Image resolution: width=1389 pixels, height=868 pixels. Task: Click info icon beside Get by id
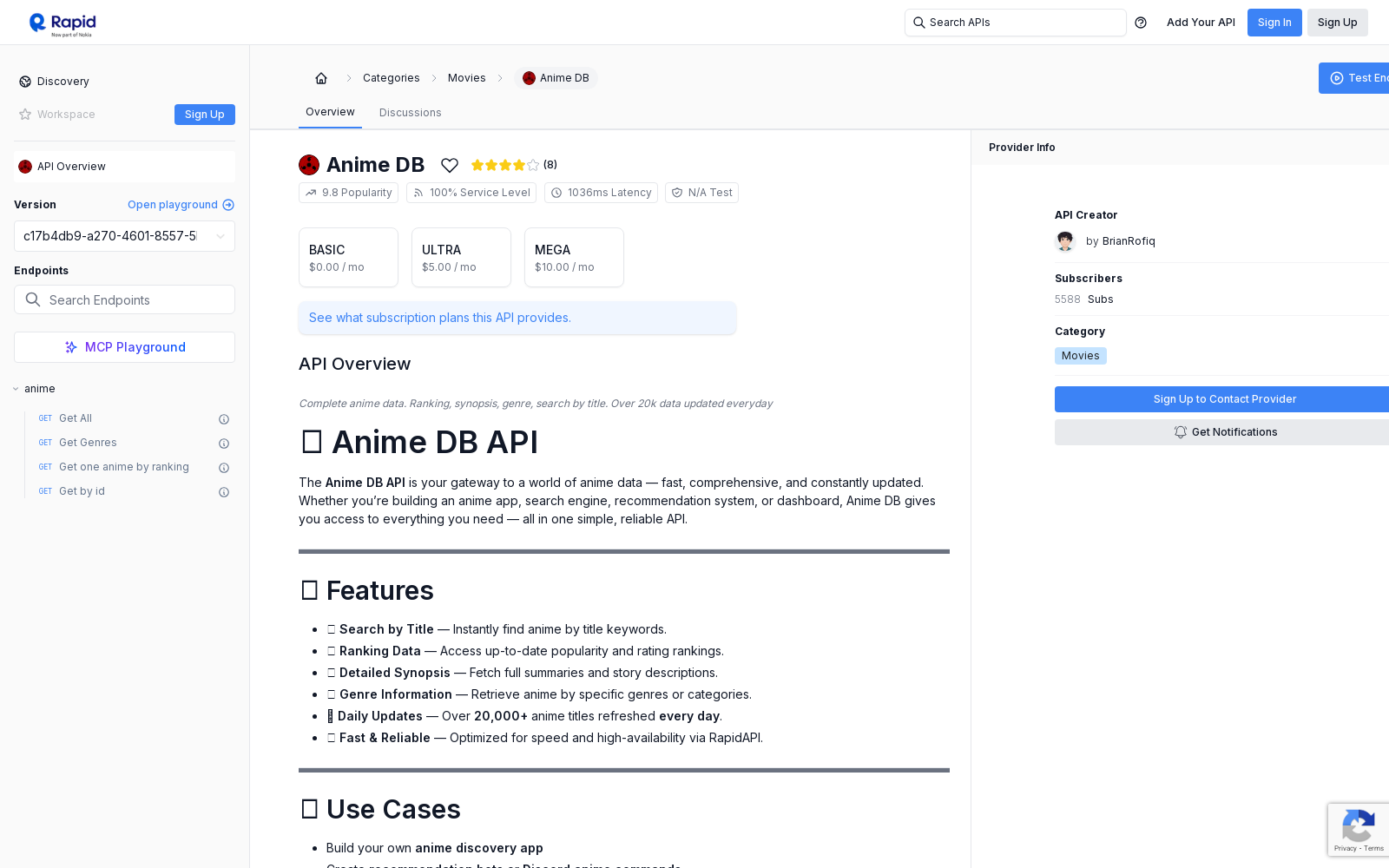[224, 492]
